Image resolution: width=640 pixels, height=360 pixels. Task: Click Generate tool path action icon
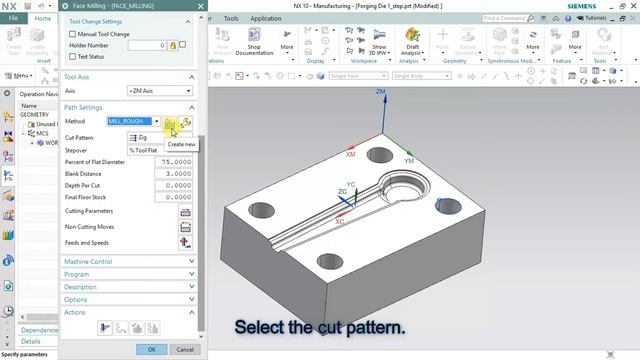105,328
